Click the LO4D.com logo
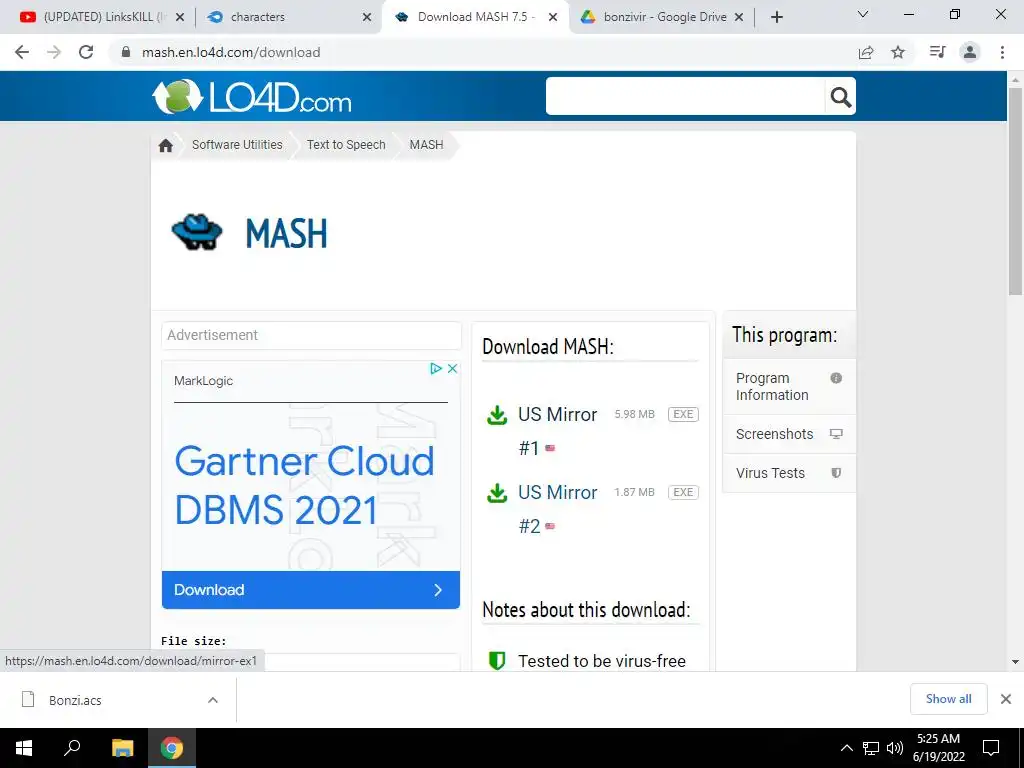The width and height of the screenshot is (1024, 768). point(252,97)
